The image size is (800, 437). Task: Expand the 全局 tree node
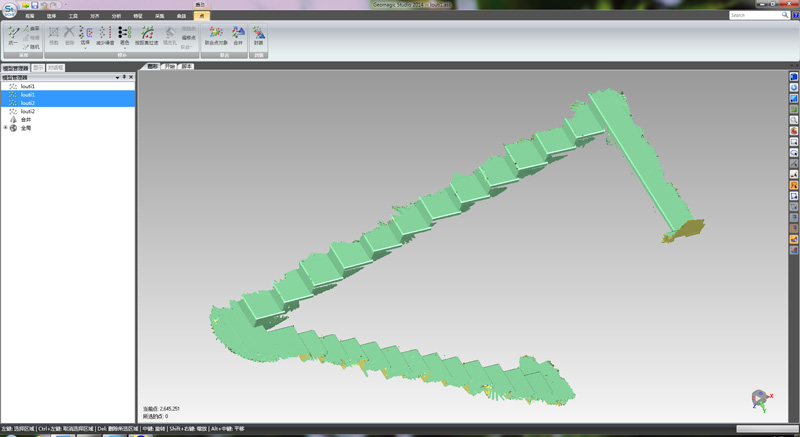5,128
